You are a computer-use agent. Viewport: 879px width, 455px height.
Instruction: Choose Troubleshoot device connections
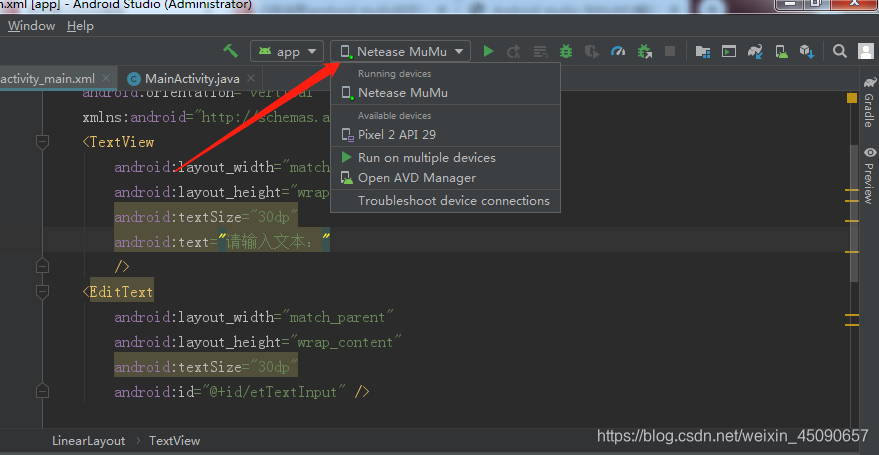coord(446,201)
